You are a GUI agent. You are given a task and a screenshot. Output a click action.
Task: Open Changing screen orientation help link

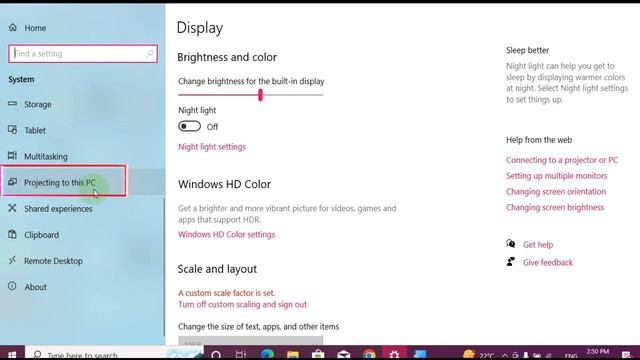556,191
